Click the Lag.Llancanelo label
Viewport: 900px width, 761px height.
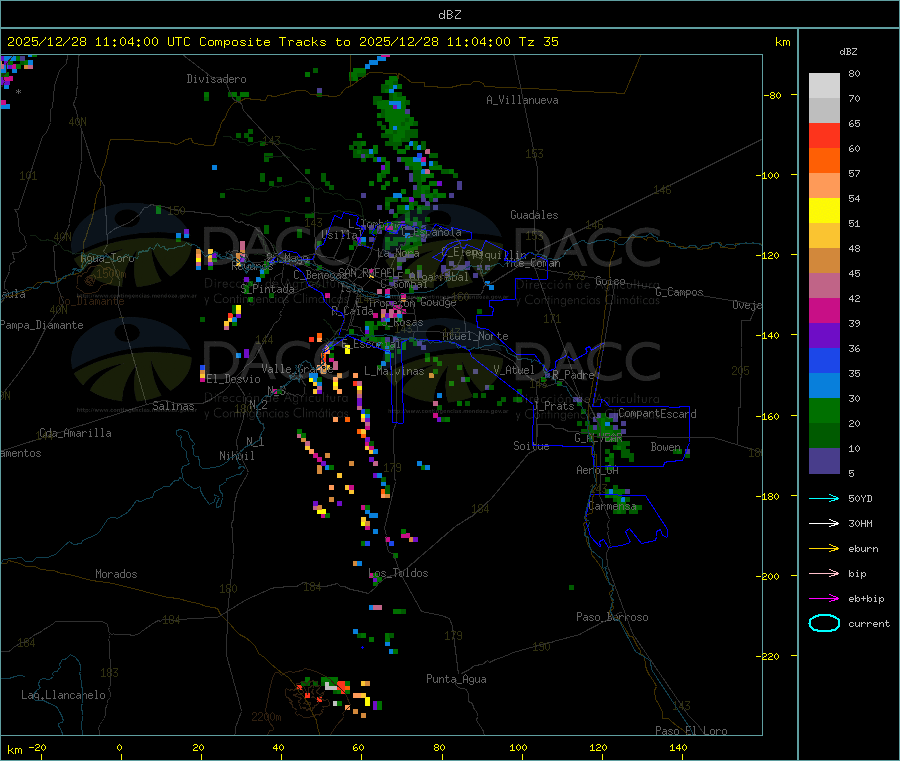click(x=63, y=695)
